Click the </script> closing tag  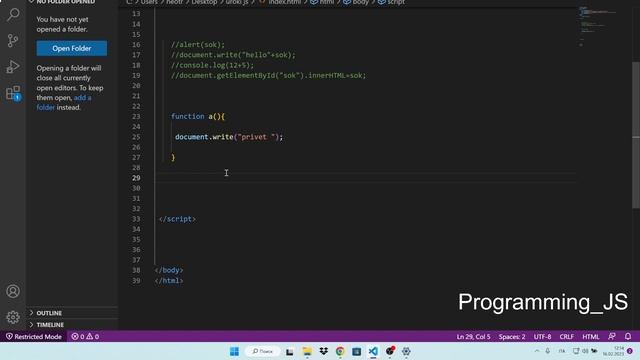click(x=177, y=219)
